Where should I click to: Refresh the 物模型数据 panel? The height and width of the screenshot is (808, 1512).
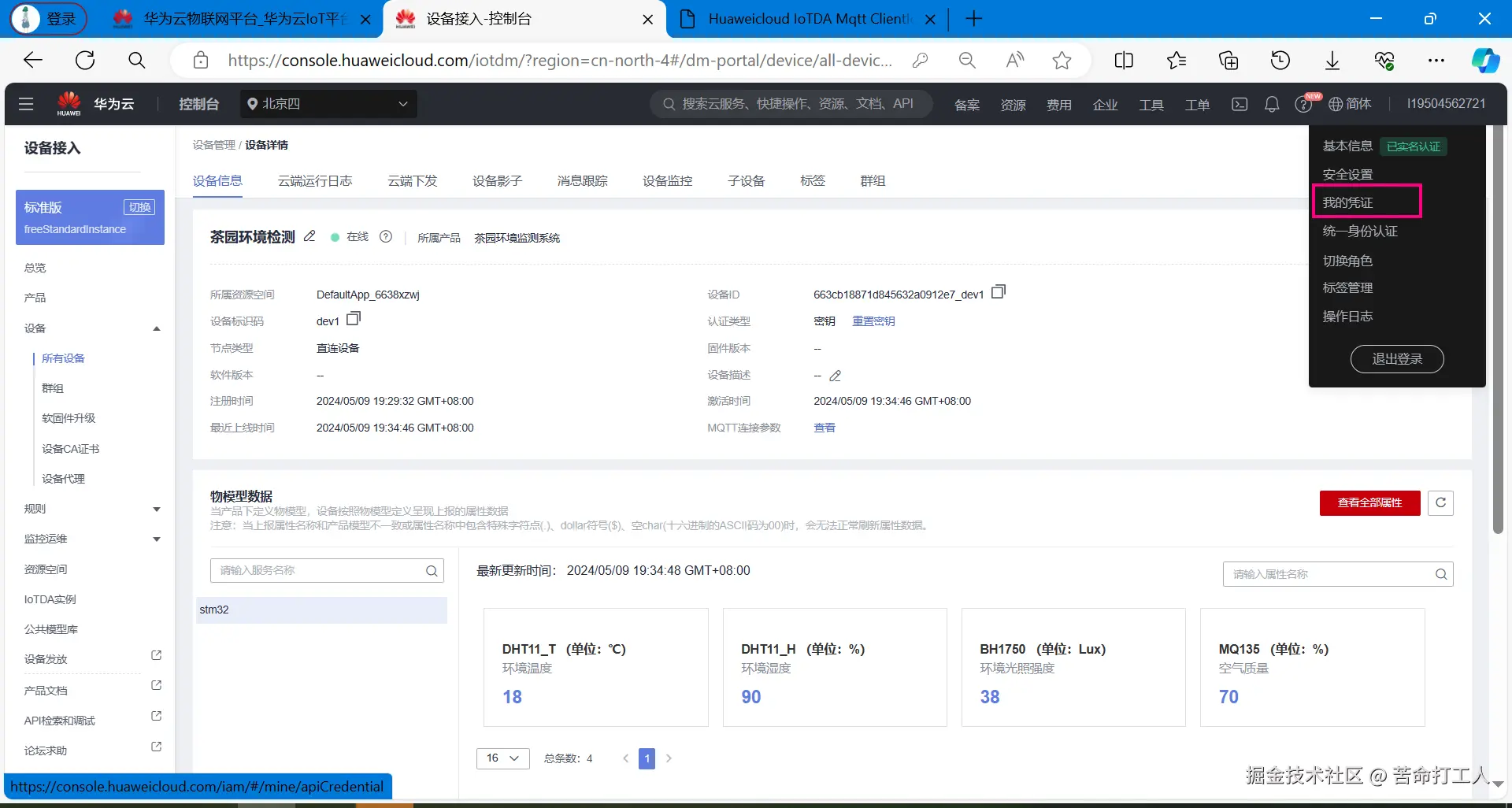pyautogui.click(x=1441, y=502)
